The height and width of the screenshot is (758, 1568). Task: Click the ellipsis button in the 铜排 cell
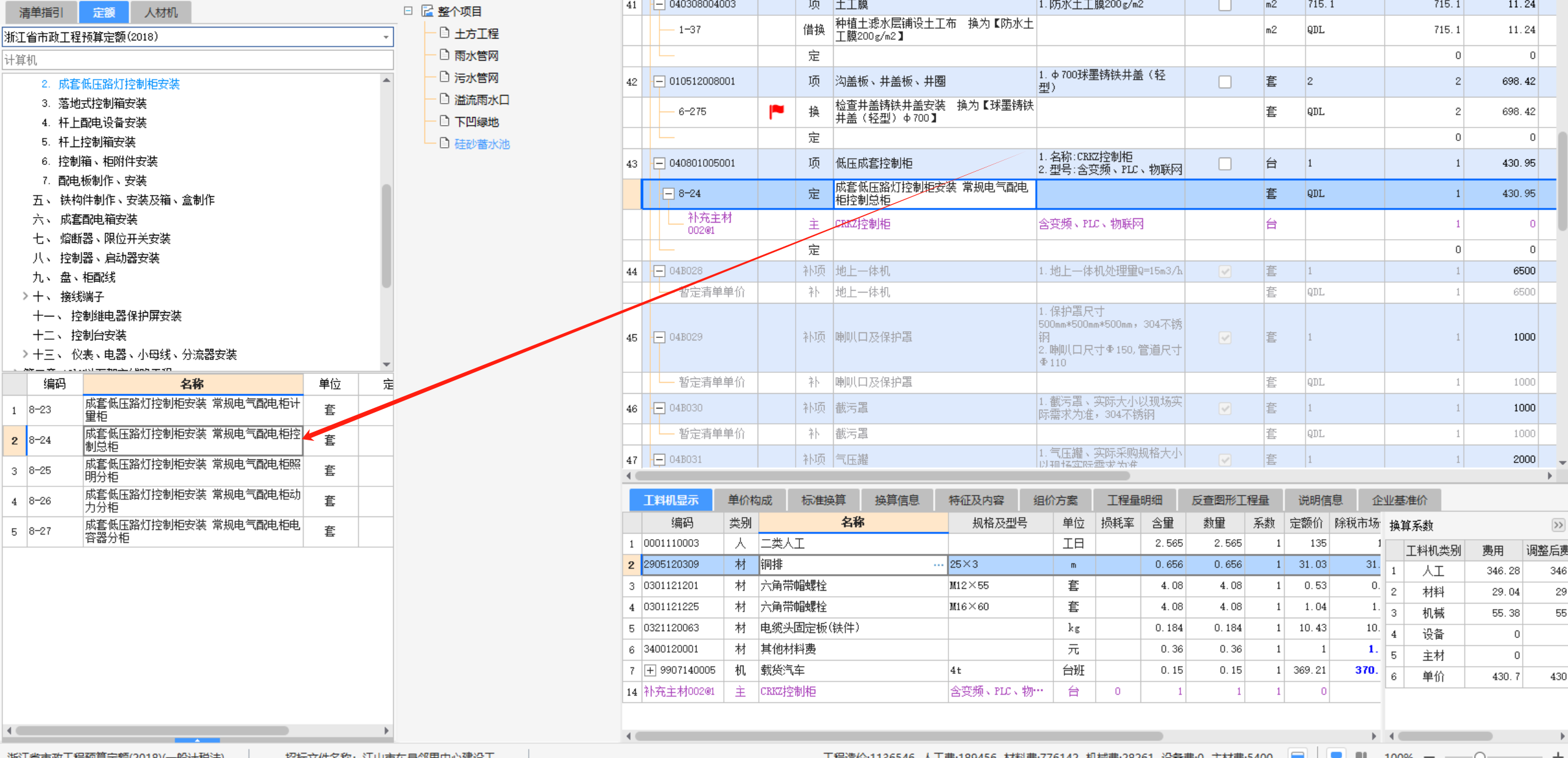click(939, 565)
